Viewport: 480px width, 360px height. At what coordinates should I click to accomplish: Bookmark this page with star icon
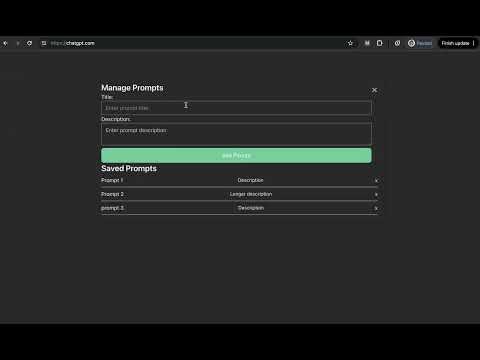pyautogui.click(x=350, y=43)
